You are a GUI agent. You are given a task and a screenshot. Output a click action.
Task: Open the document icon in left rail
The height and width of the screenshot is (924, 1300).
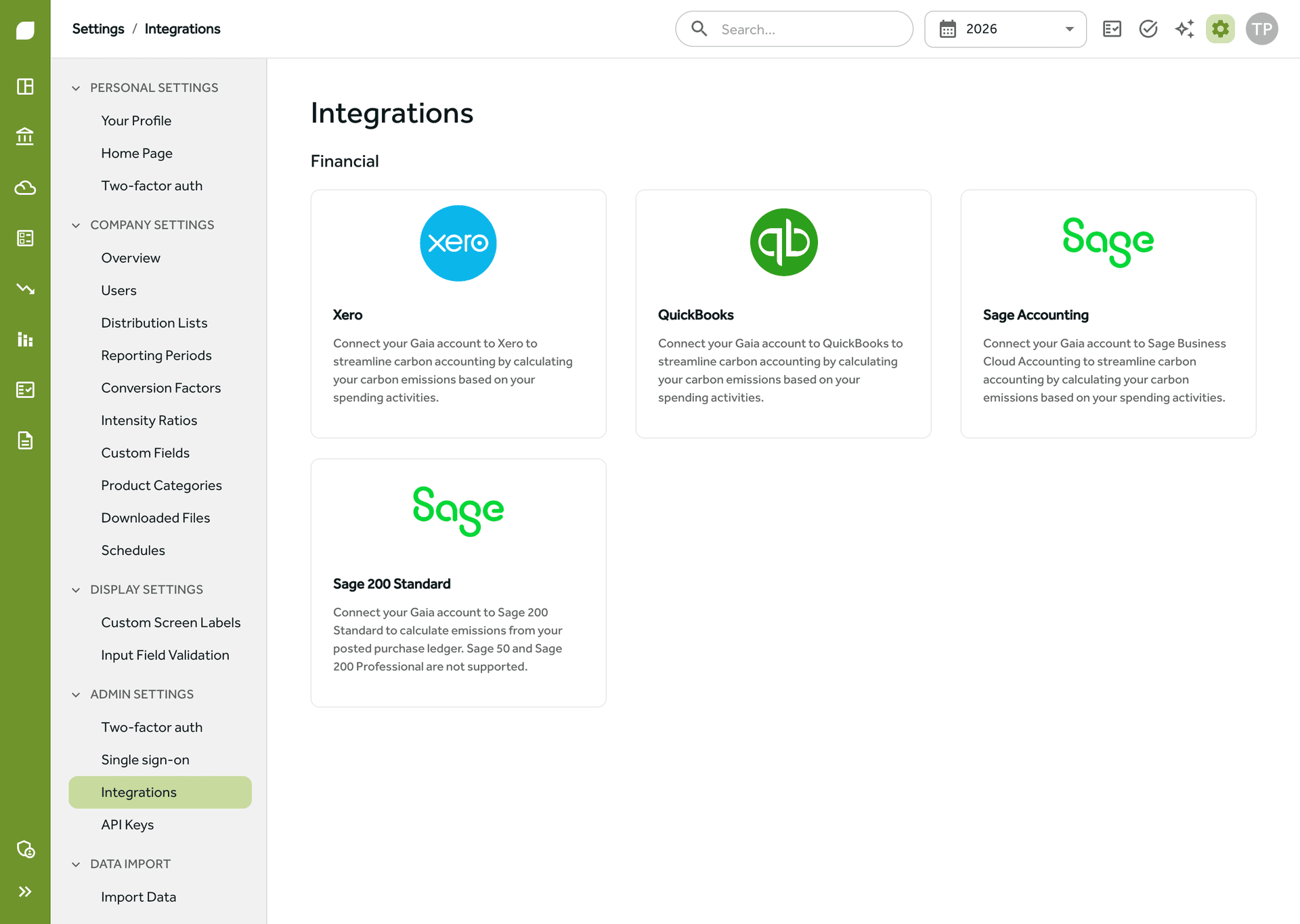(x=25, y=441)
